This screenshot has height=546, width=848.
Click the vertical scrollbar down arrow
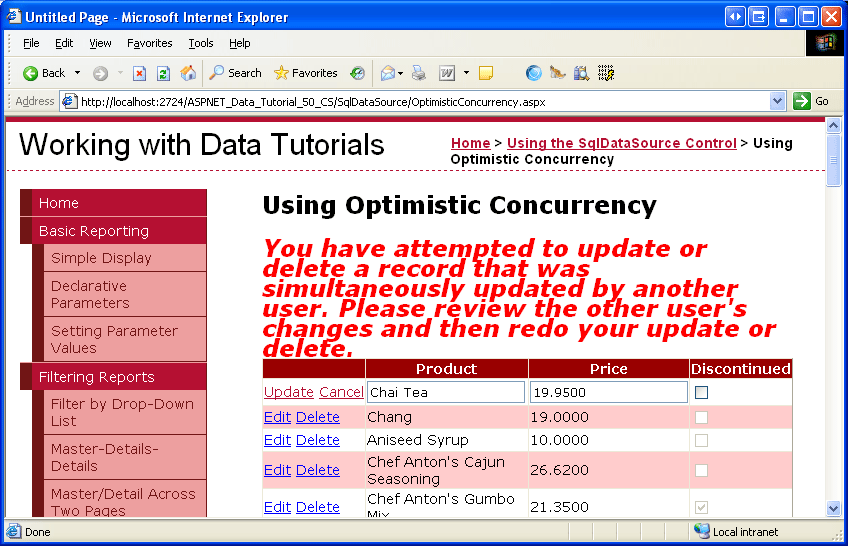[x=834, y=508]
